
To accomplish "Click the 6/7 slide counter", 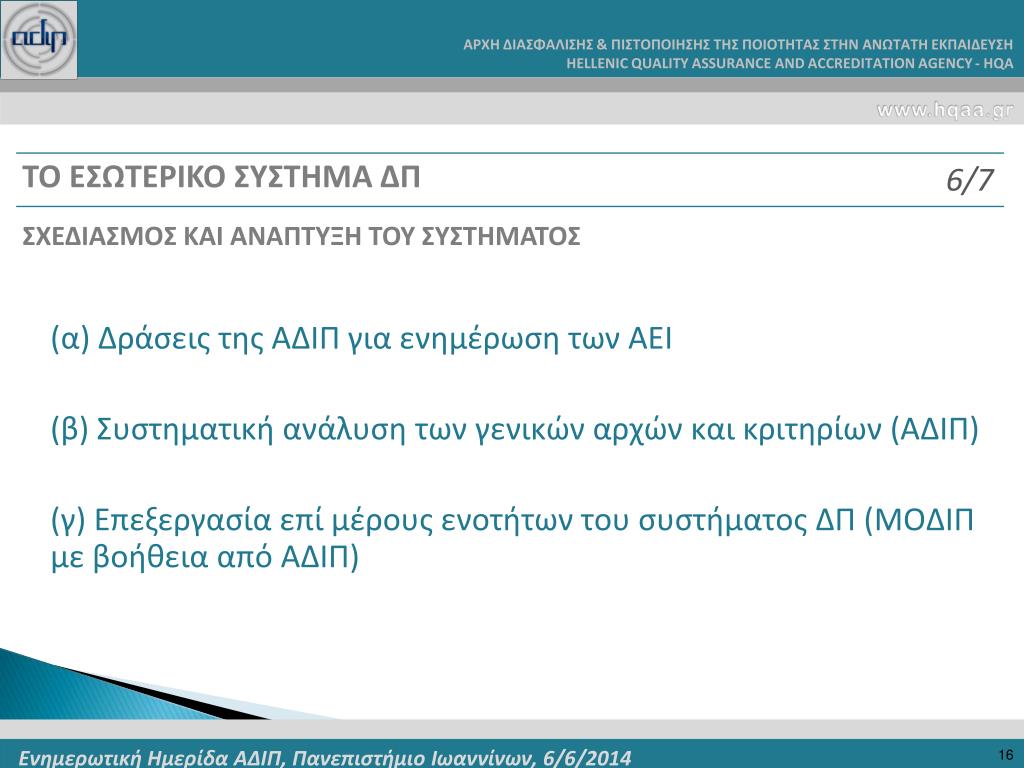I will click(970, 180).
